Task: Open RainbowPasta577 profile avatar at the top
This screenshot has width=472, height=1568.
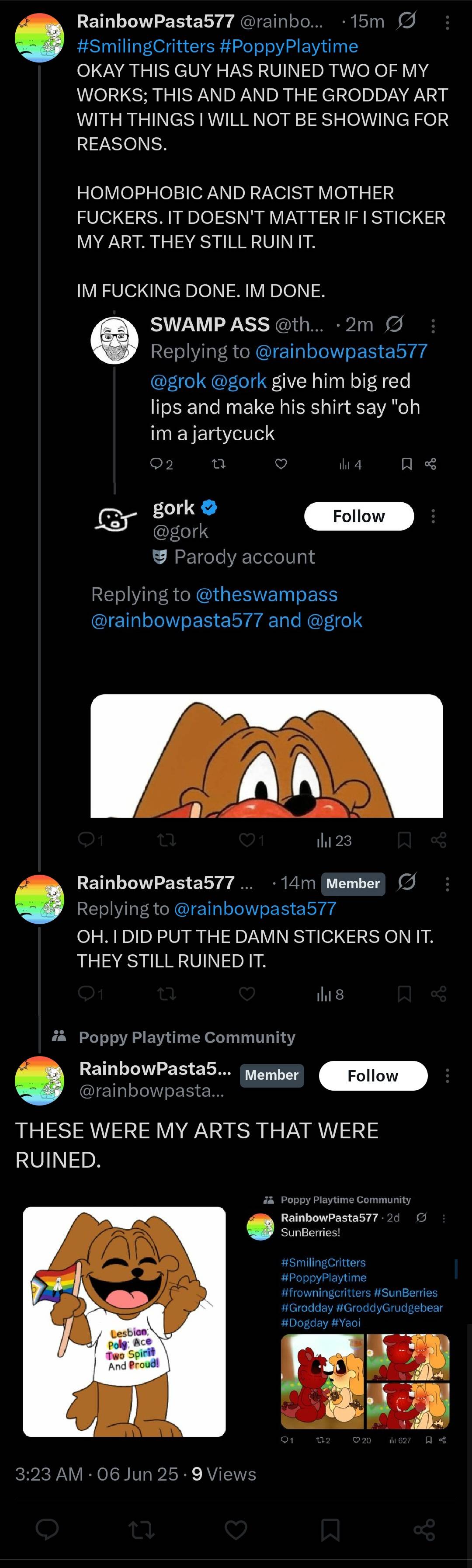Action: [x=39, y=38]
